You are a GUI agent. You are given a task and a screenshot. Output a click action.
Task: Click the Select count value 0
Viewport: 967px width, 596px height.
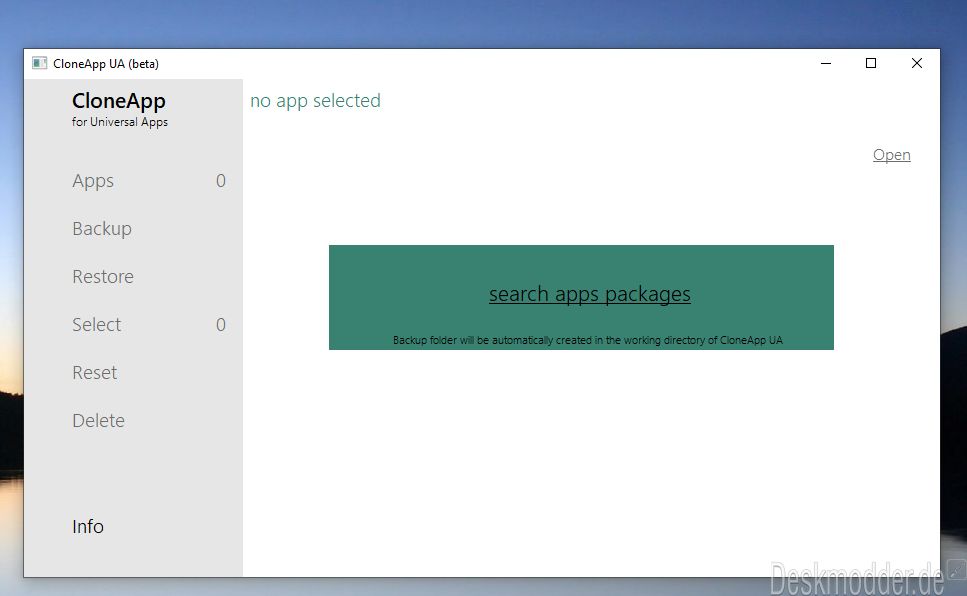[x=221, y=325]
